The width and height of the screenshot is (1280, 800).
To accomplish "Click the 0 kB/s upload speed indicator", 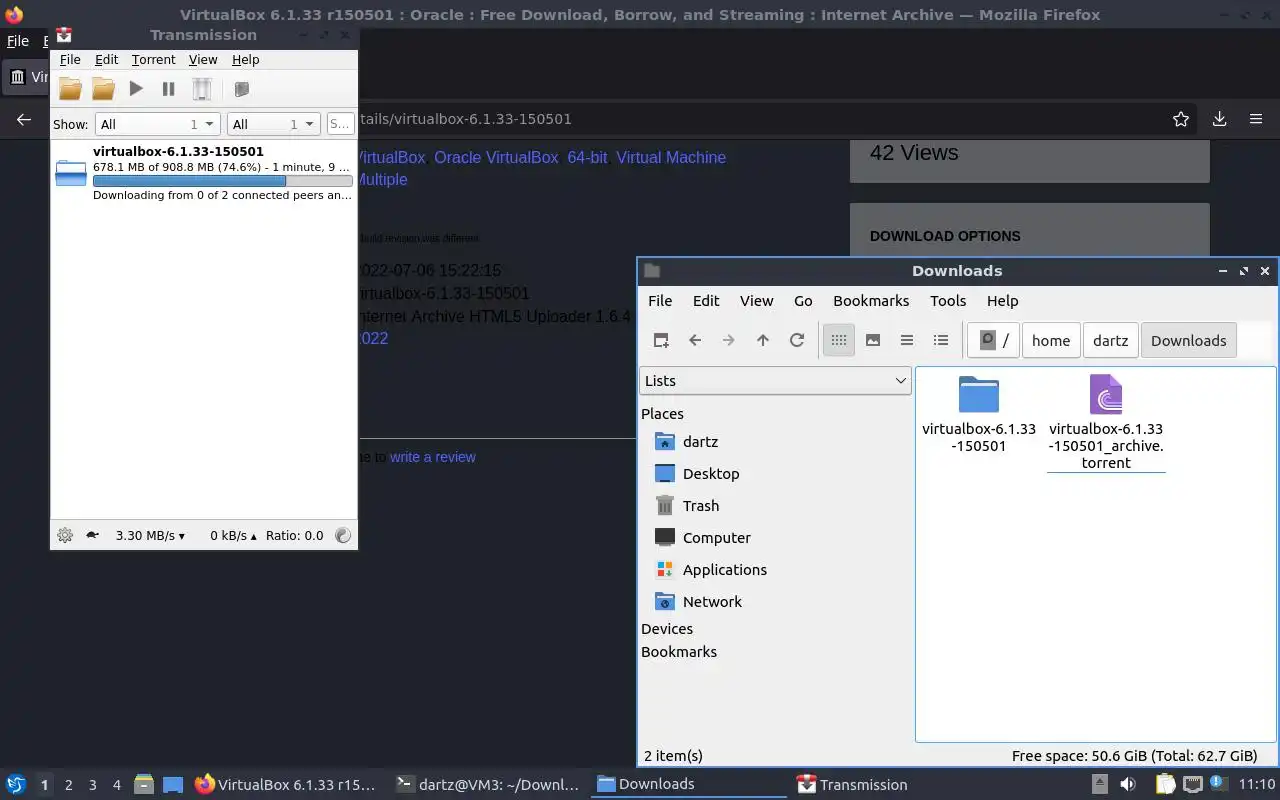I will pos(233,535).
